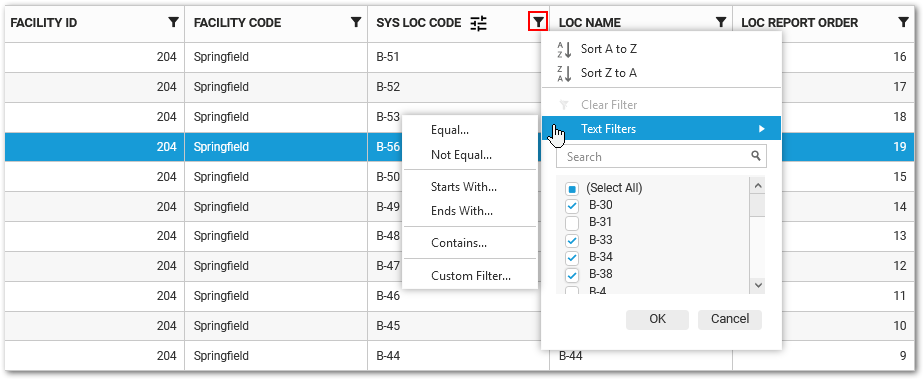This screenshot has height=380, width=924.
Task: Click the B-44 cell in SYS LOC CODE
Action: point(458,356)
